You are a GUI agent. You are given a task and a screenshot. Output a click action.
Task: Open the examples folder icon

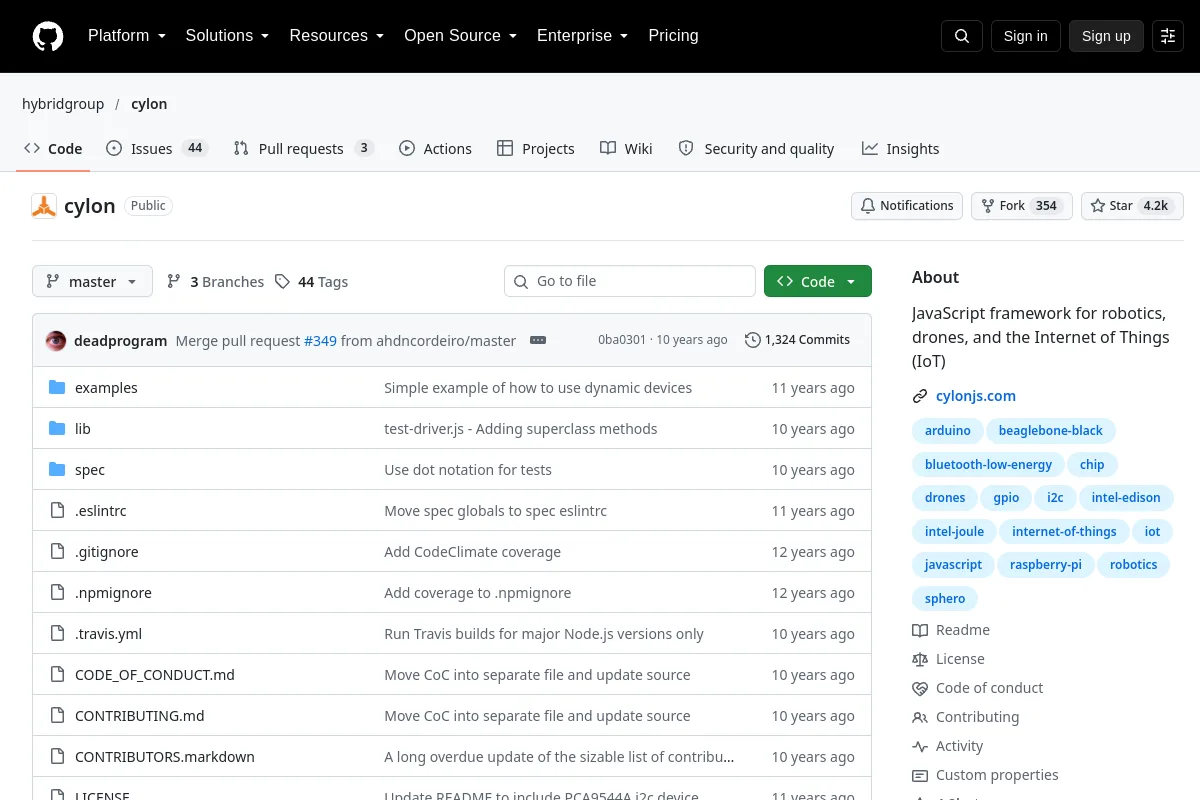[57, 388]
